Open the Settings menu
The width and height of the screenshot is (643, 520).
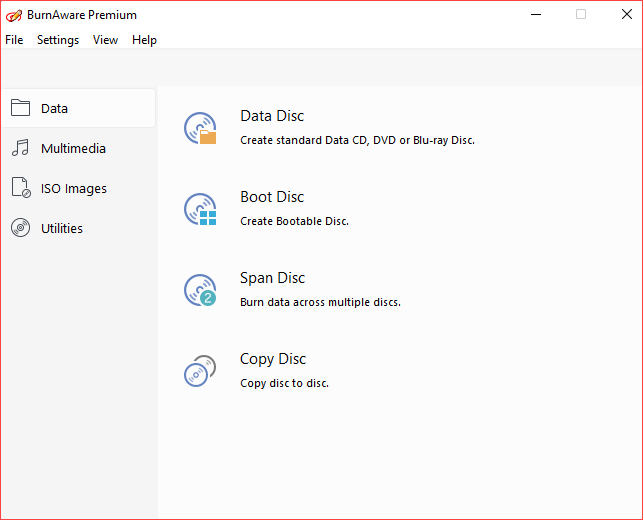[58, 40]
